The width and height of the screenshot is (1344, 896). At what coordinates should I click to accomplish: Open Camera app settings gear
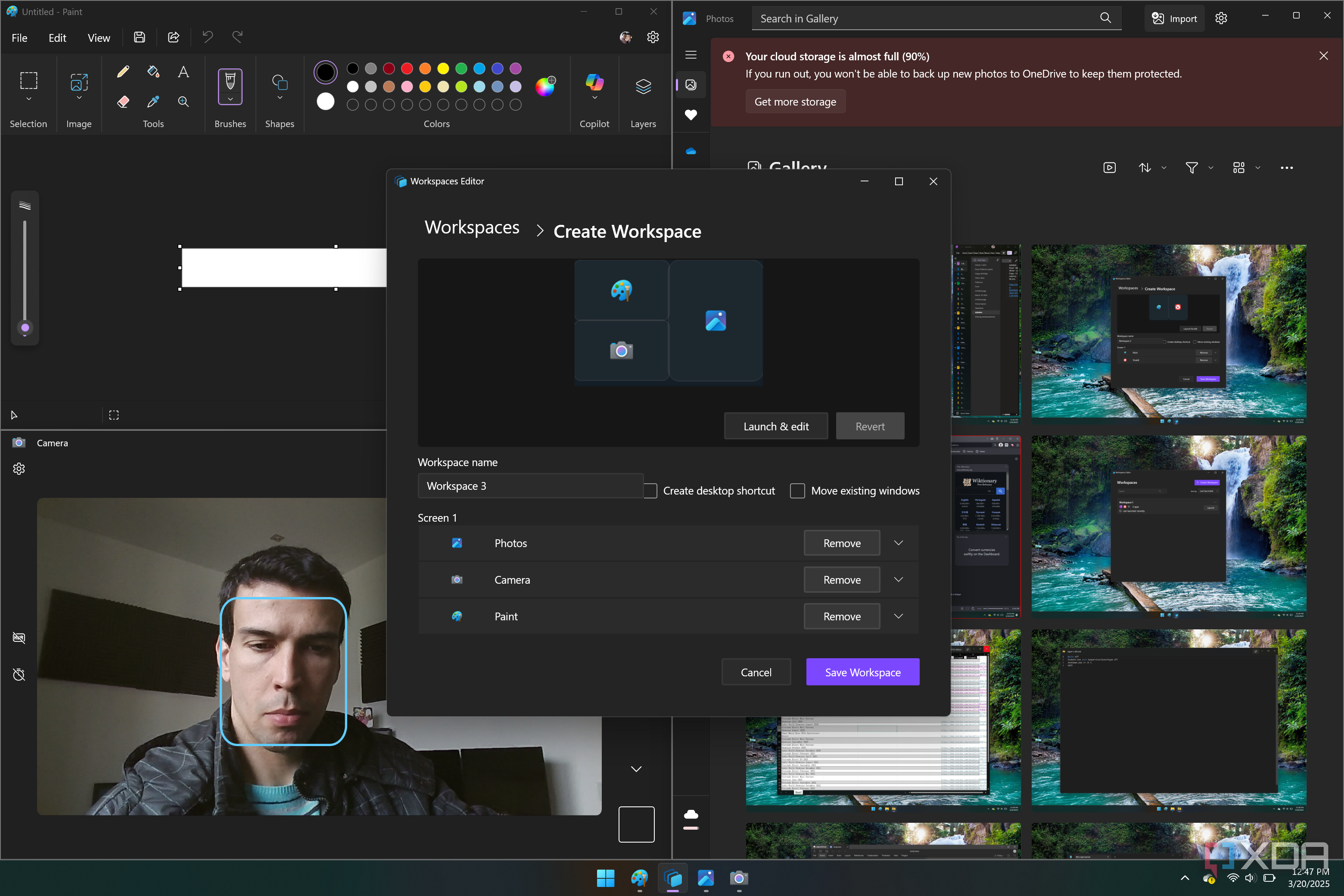point(19,469)
